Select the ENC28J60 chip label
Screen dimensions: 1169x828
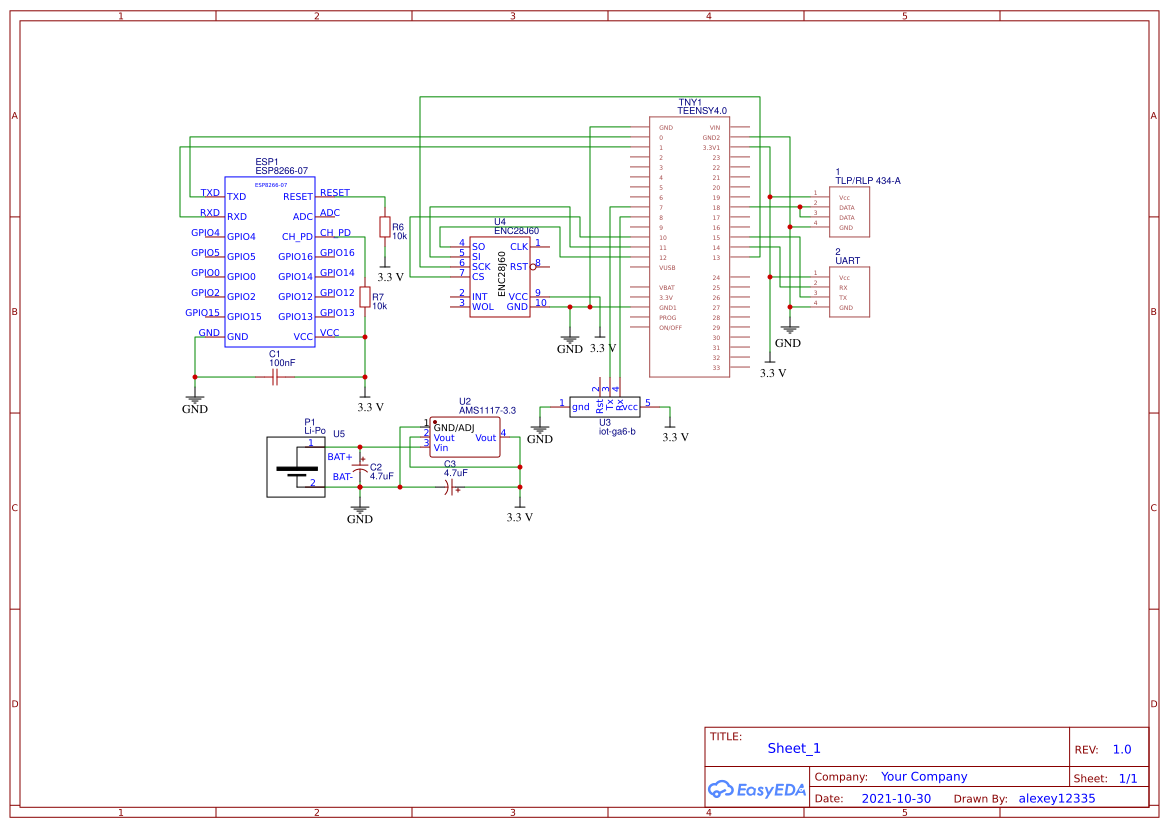click(516, 231)
